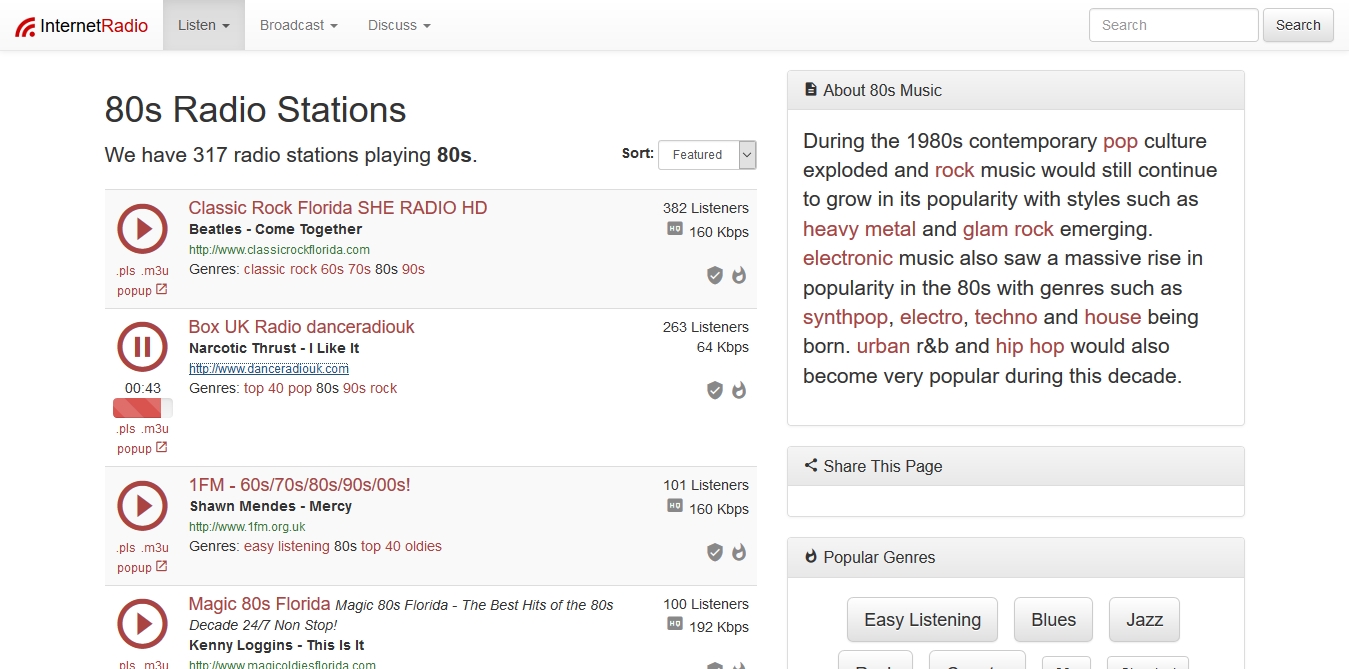Open popup player for Box UK Radio

coord(142,448)
